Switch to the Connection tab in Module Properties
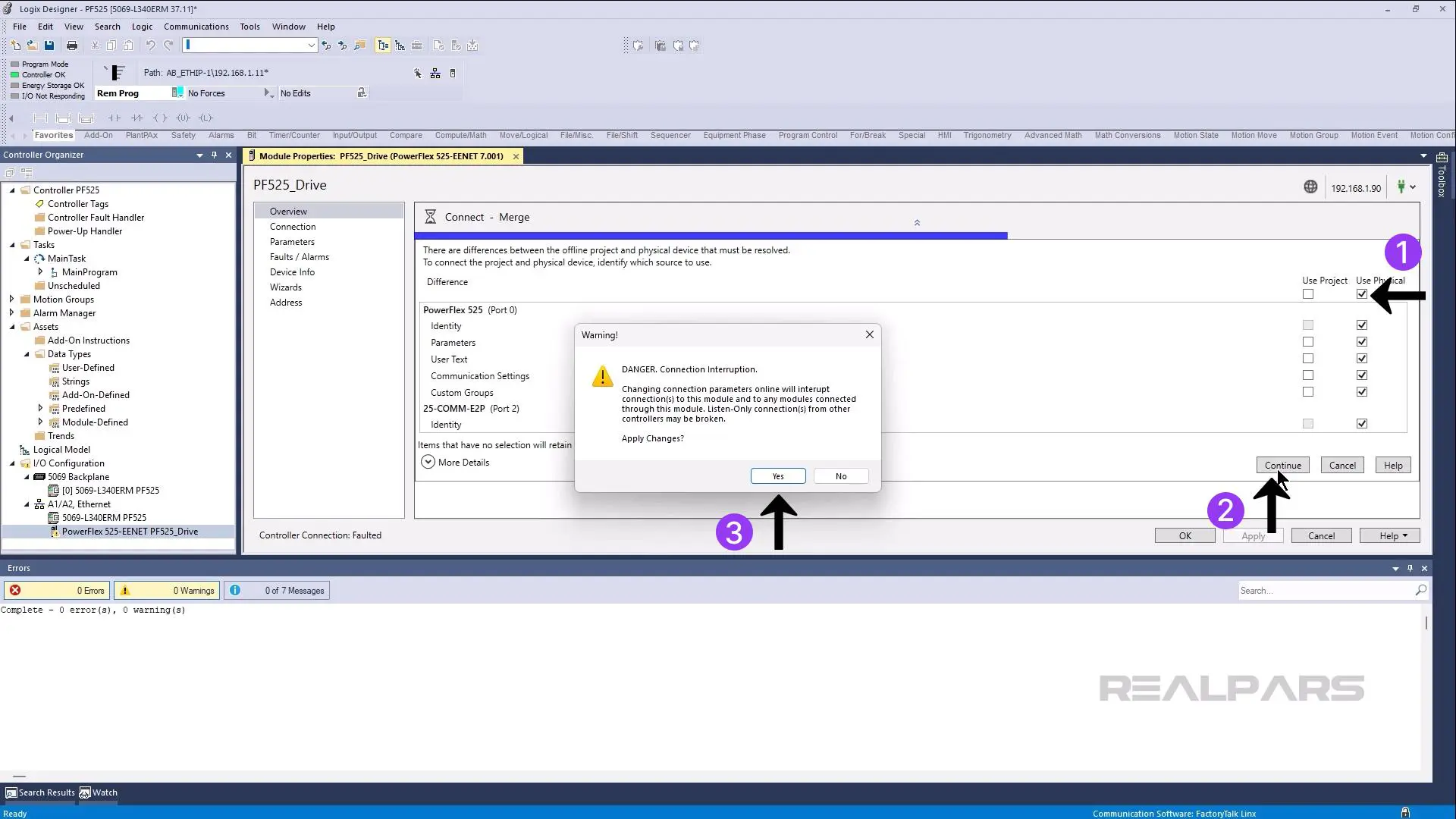Screen dimensions: 1456x819 [x=293, y=226]
